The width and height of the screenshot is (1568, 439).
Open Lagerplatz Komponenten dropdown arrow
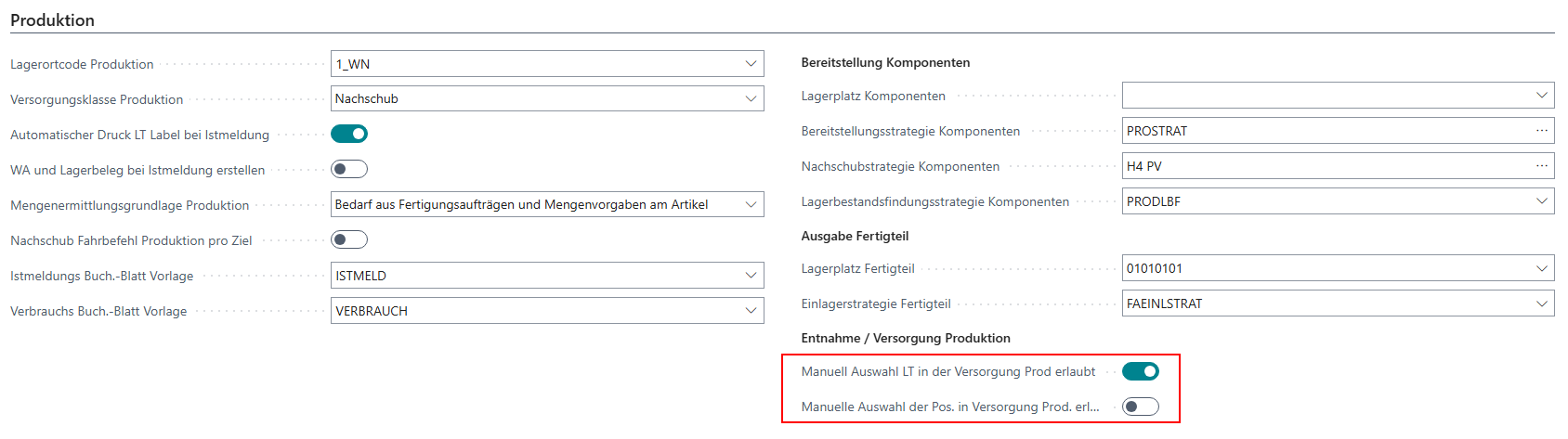point(1542,96)
